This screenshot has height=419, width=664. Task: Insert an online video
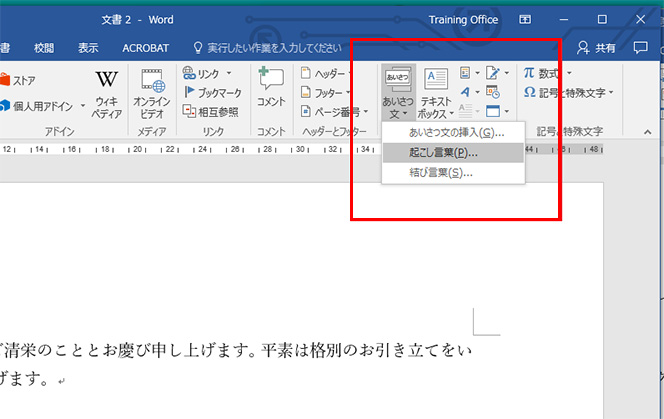click(152, 92)
